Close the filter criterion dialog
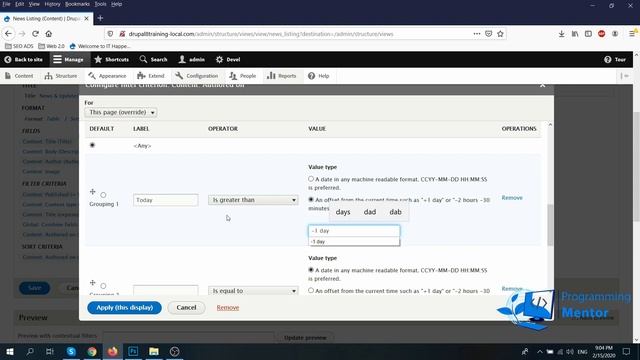This screenshot has height=360, width=640. coord(542,85)
